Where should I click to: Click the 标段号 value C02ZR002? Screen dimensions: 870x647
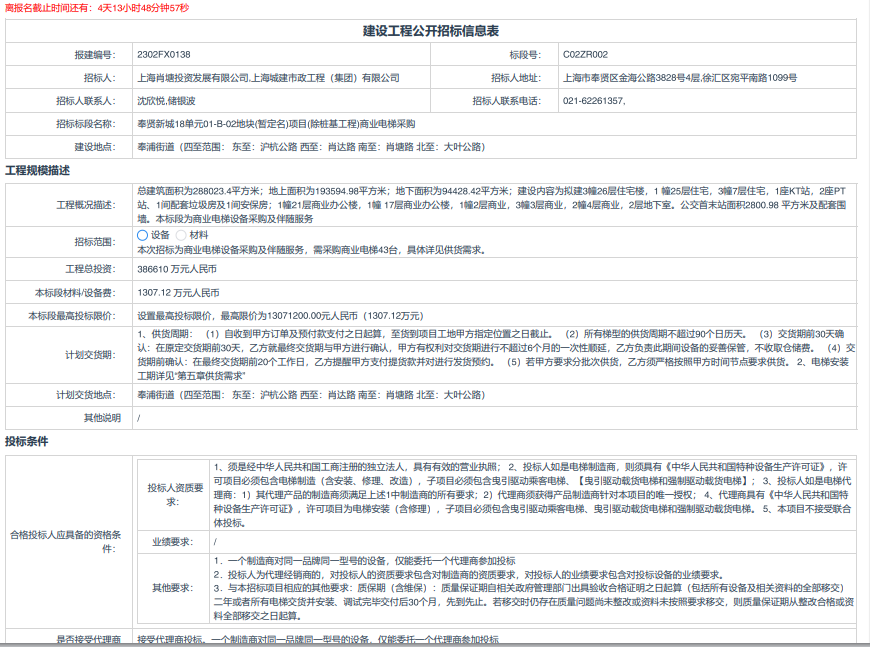[585, 55]
